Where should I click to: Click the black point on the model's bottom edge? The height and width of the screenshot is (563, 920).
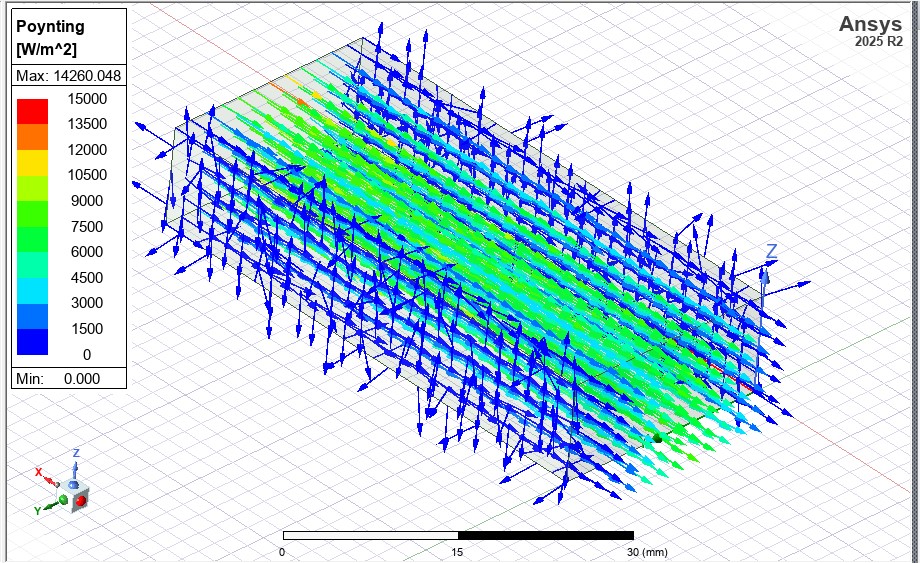[x=658, y=437]
